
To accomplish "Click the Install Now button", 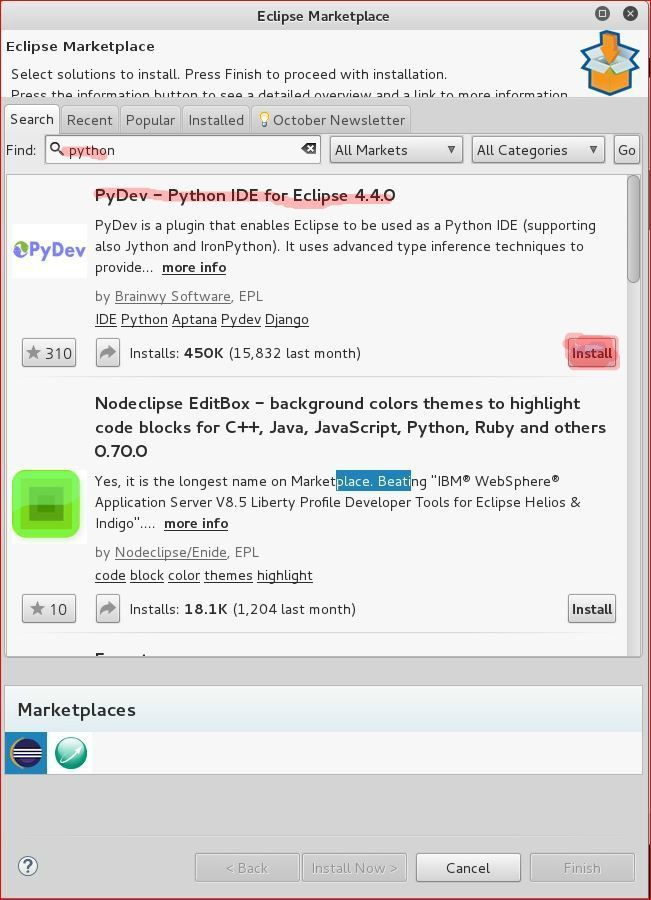I will point(354,867).
